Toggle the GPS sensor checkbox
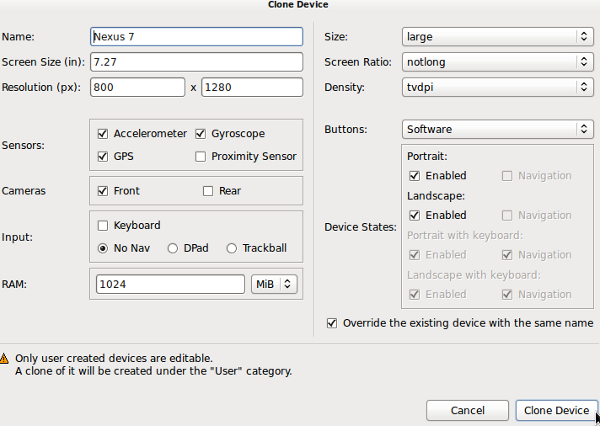The image size is (600, 426). point(103,156)
